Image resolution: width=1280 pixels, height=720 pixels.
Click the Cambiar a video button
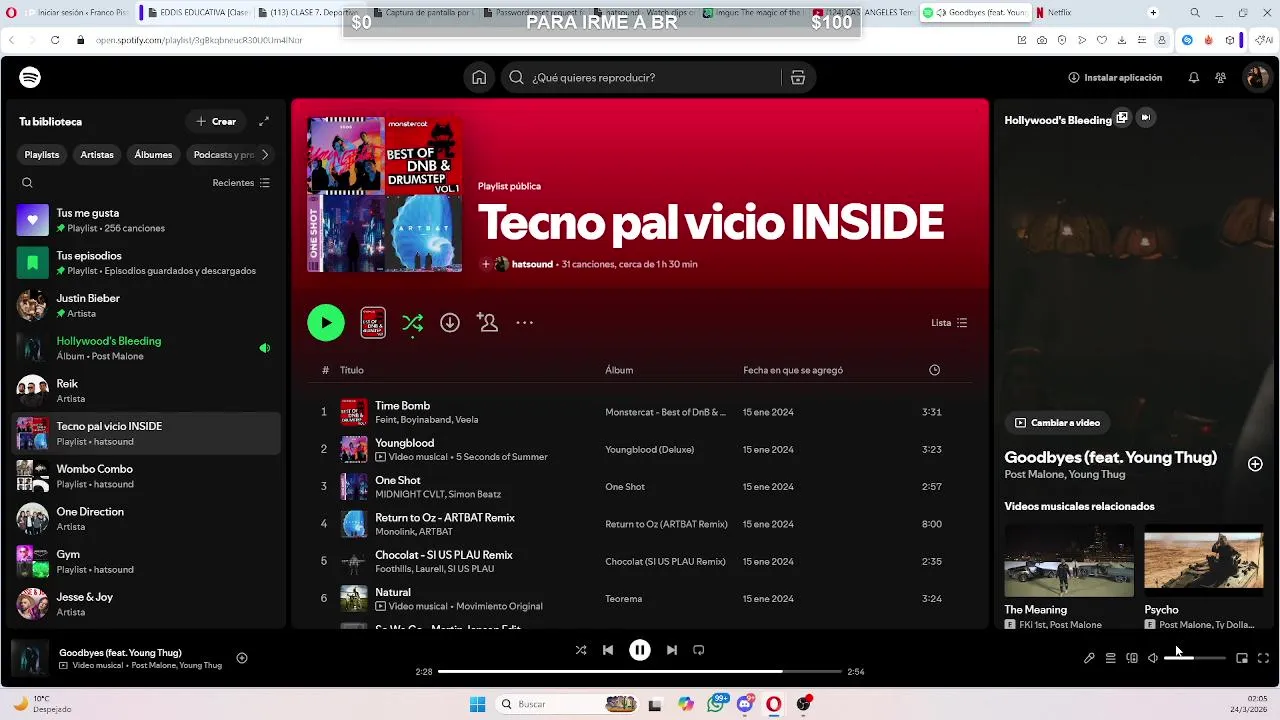click(1057, 423)
